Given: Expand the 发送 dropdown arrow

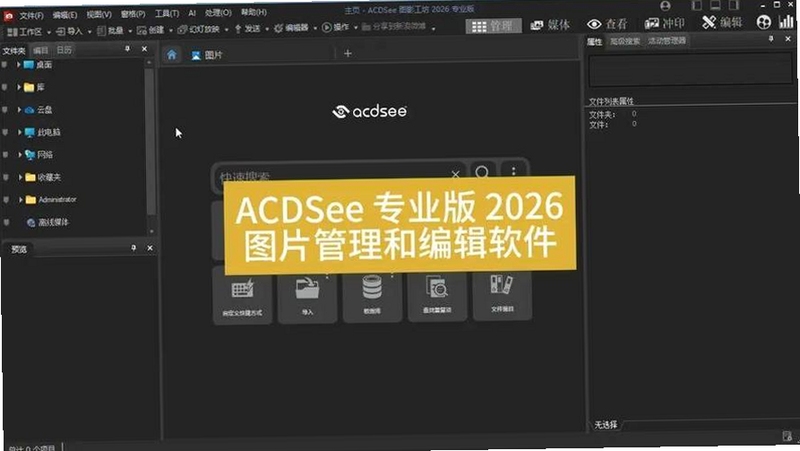Looking at the screenshot, I should (x=267, y=29).
